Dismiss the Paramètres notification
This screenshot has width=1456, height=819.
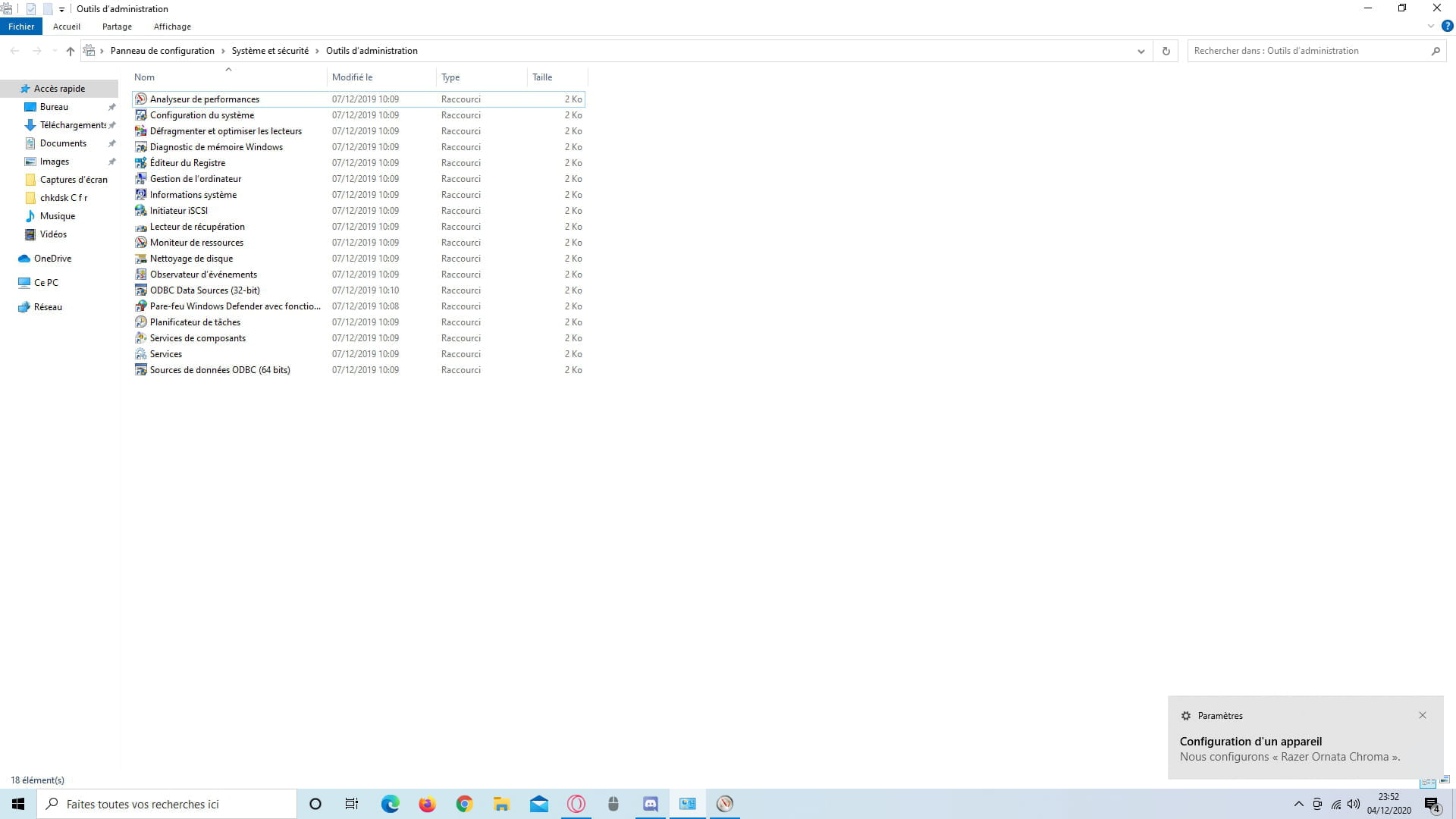1422,715
